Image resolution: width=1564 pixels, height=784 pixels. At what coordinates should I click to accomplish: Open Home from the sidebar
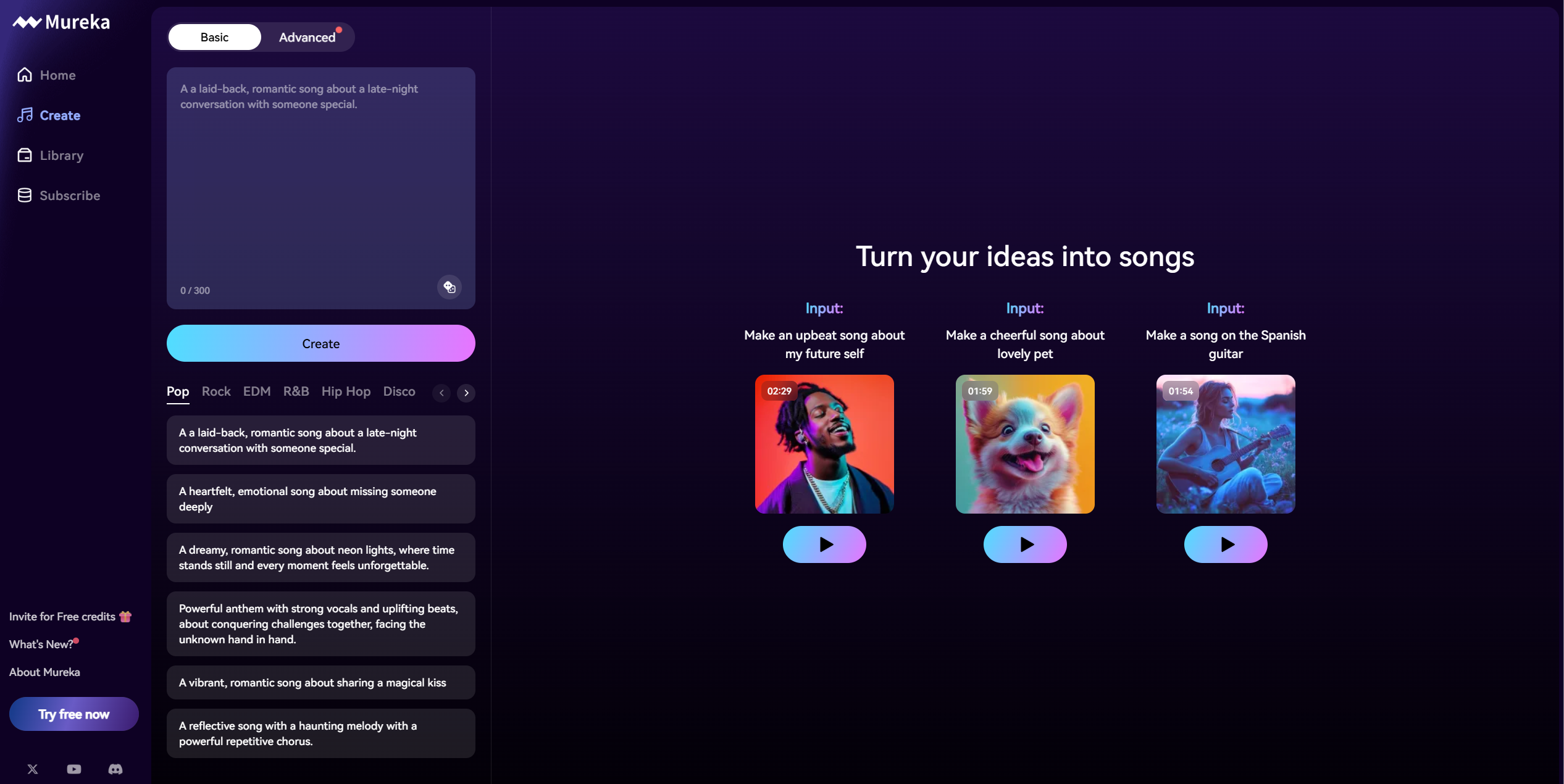click(47, 75)
